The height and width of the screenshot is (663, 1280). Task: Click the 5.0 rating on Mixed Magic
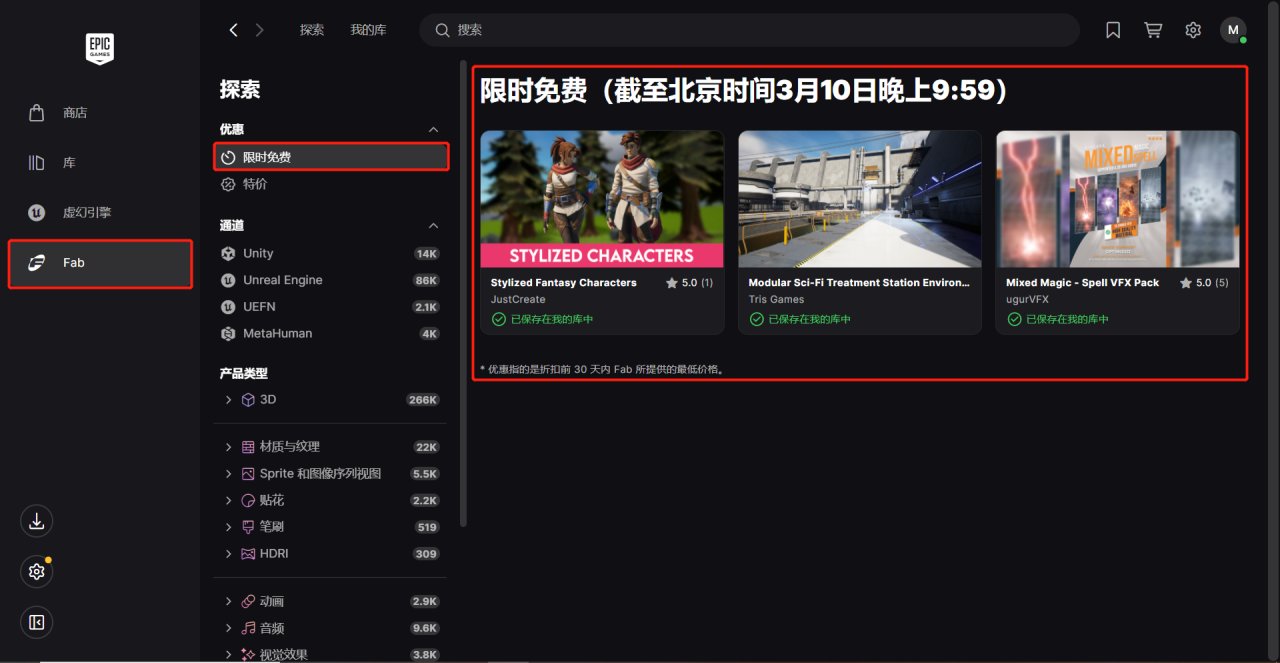[x=1203, y=283]
